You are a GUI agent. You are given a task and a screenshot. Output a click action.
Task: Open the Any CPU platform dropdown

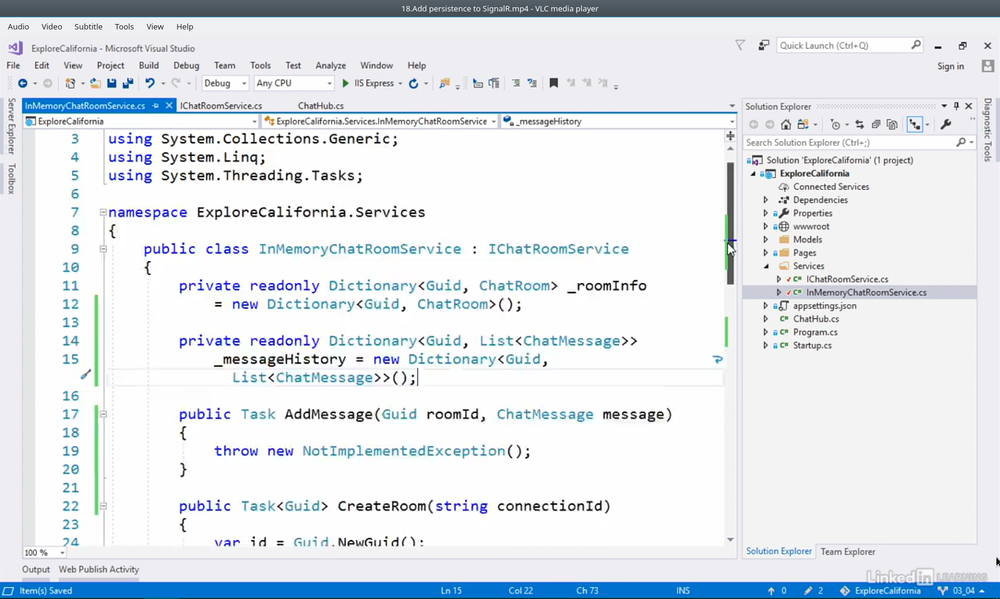pos(293,84)
